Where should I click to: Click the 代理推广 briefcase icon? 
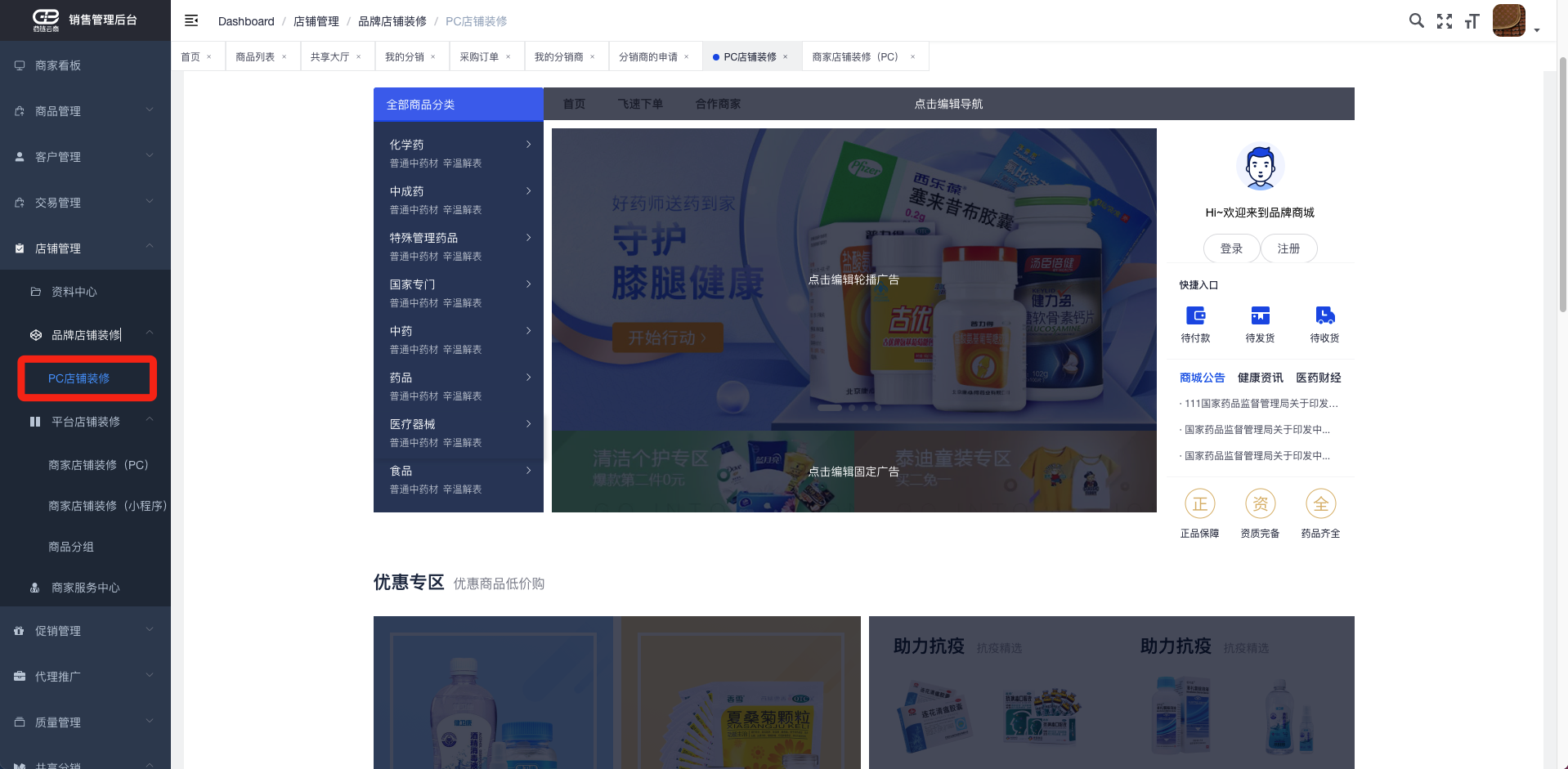tap(20, 677)
